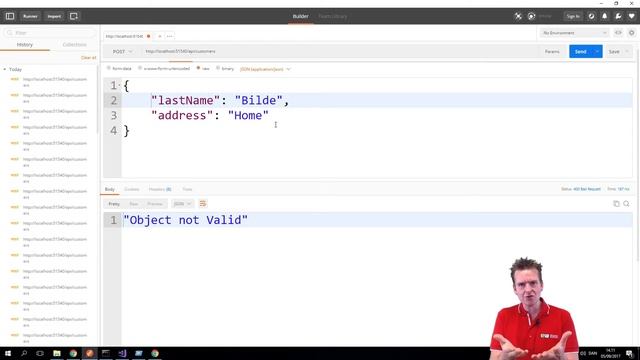Open the POST method dropdown
This screenshot has width=640, height=360.
pos(122,51)
